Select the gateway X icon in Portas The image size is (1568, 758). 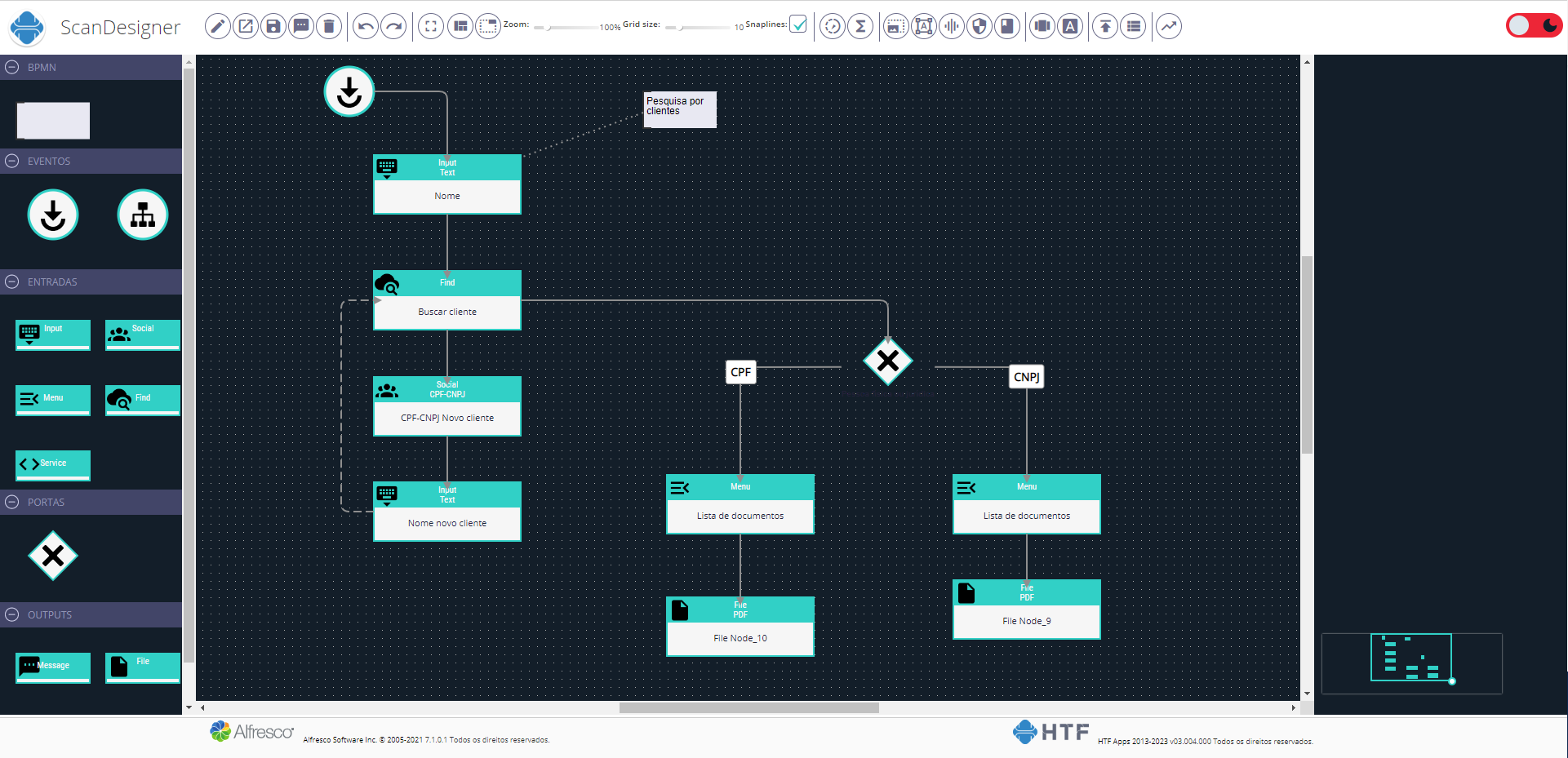point(53,556)
